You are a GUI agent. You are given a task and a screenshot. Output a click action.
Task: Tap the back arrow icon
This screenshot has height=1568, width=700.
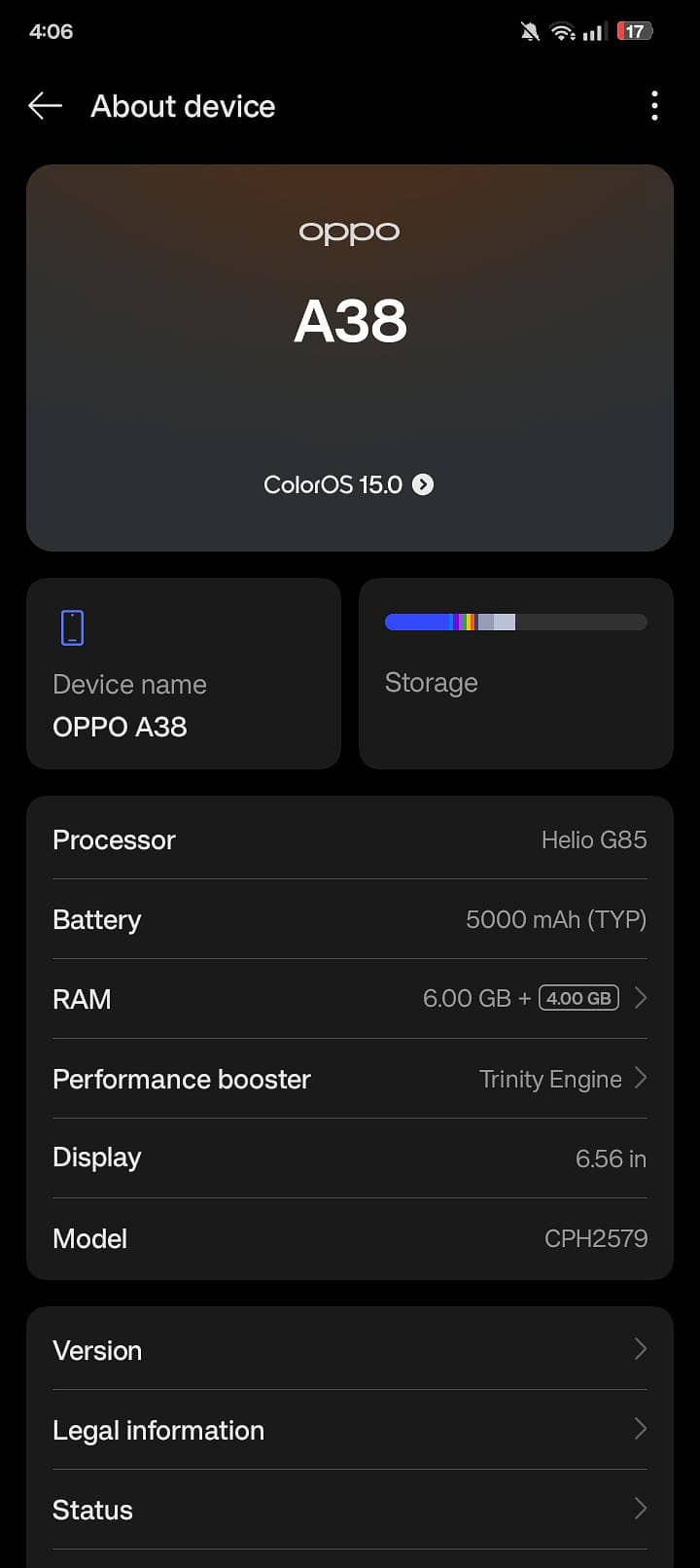pyautogui.click(x=45, y=106)
